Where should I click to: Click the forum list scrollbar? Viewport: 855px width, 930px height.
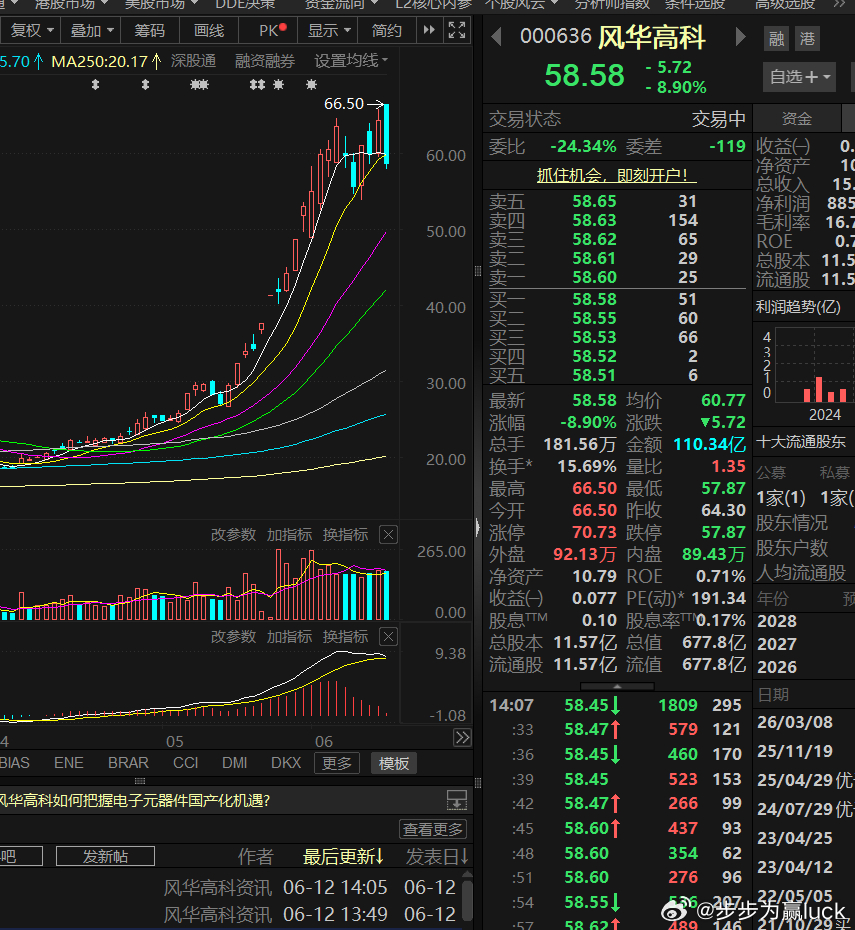pos(467,901)
